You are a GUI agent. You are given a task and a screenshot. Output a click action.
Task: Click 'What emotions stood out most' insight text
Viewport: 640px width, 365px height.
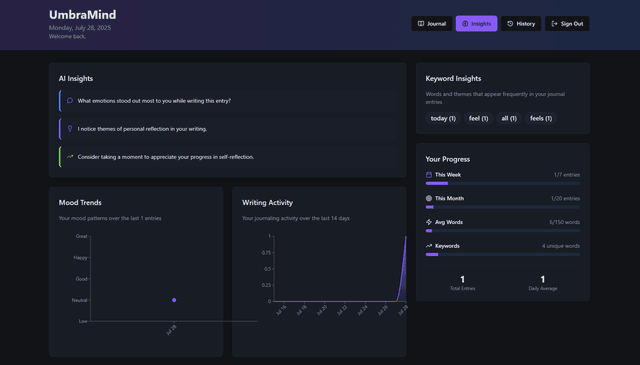(154, 100)
